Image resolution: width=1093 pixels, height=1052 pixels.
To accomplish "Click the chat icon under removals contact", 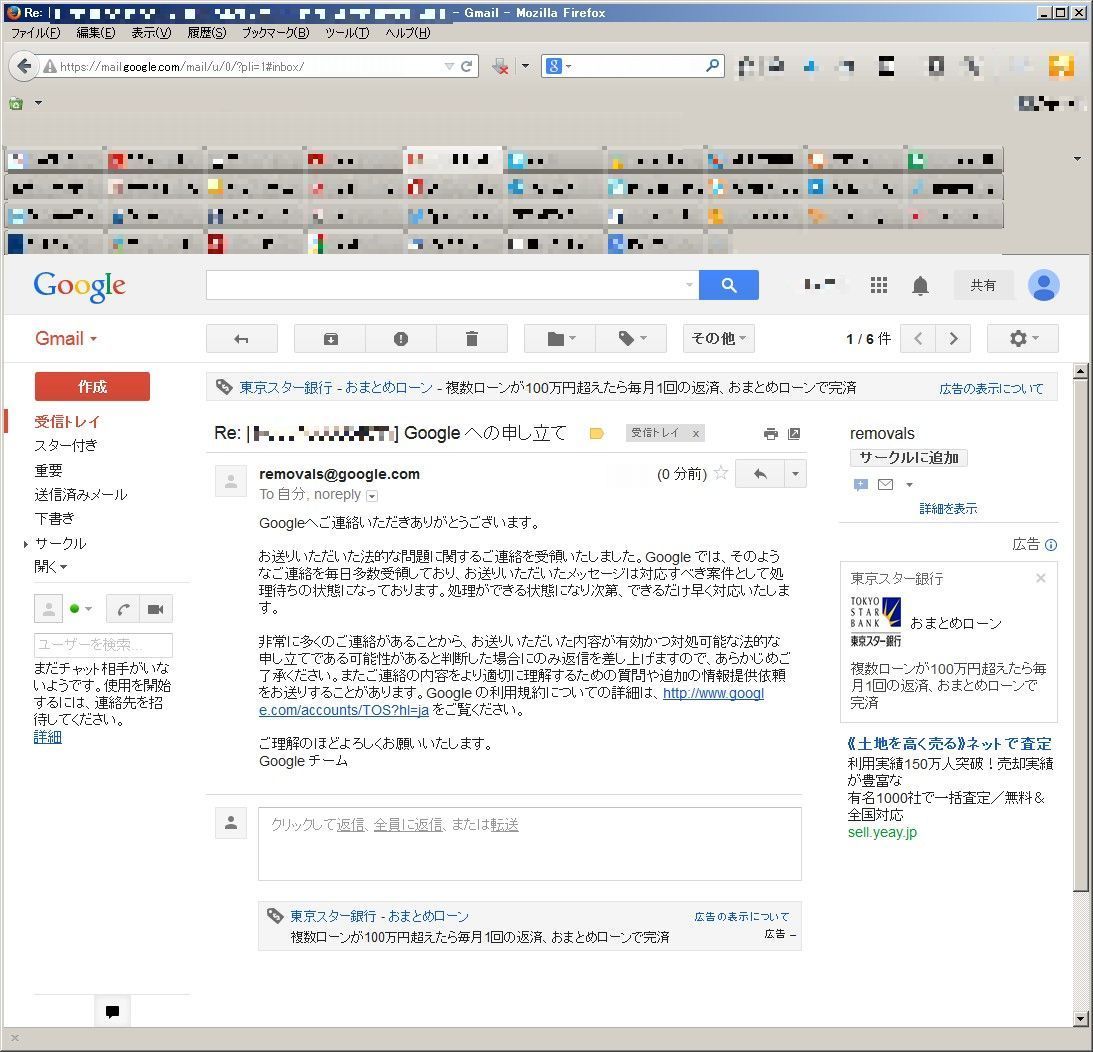I will [861, 485].
